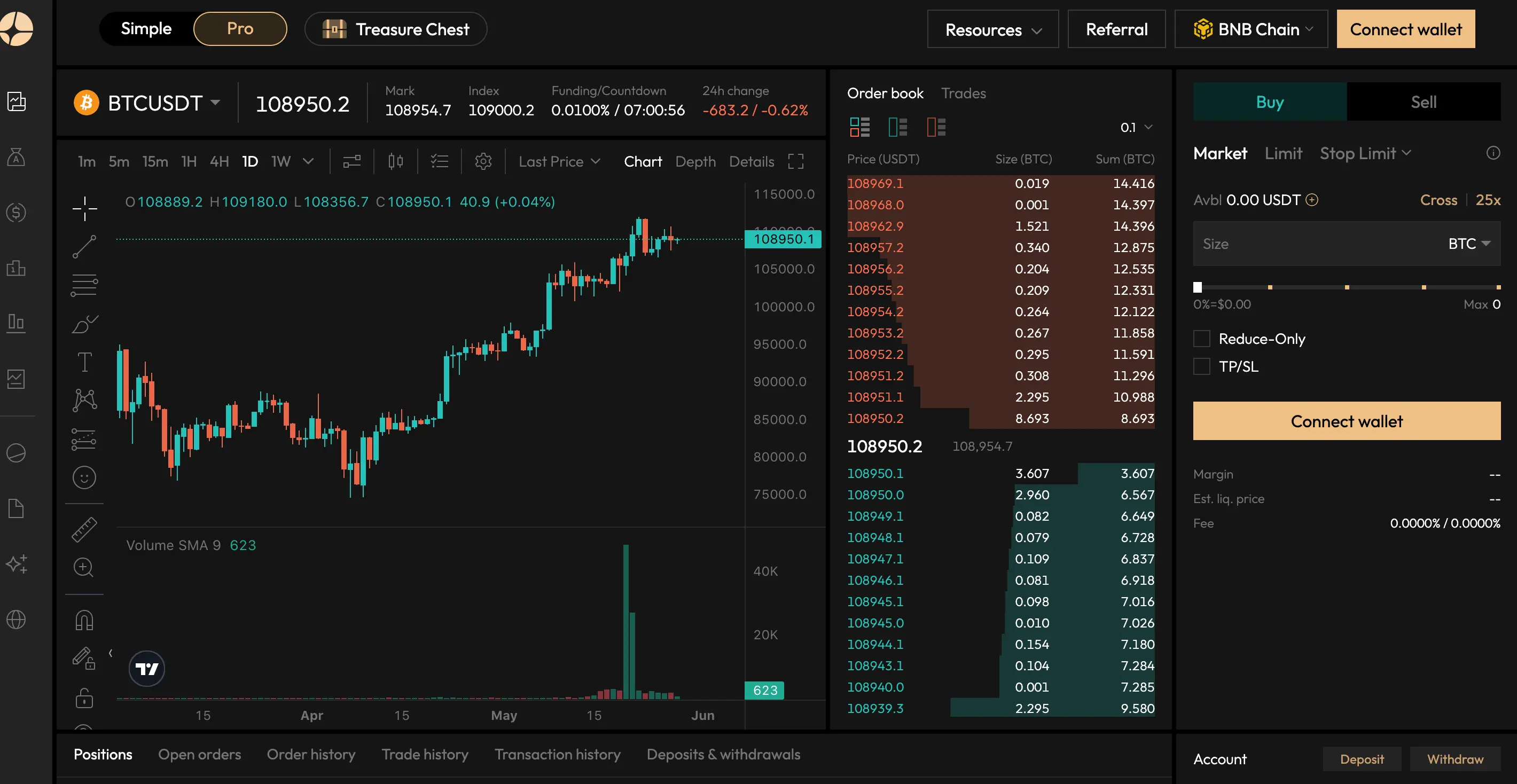Switch to Simple mode
This screenshot has width=1517, height=784.
(x=146, y=29)
